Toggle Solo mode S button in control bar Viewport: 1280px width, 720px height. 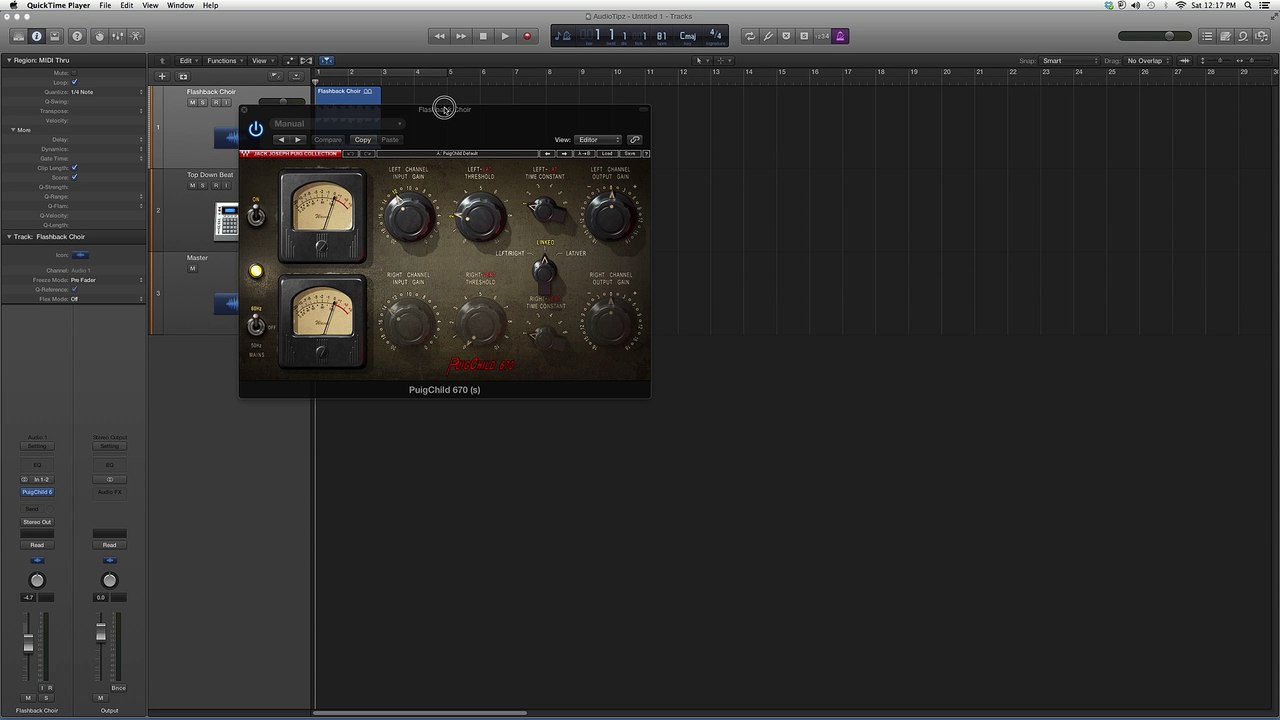(804, 36)
